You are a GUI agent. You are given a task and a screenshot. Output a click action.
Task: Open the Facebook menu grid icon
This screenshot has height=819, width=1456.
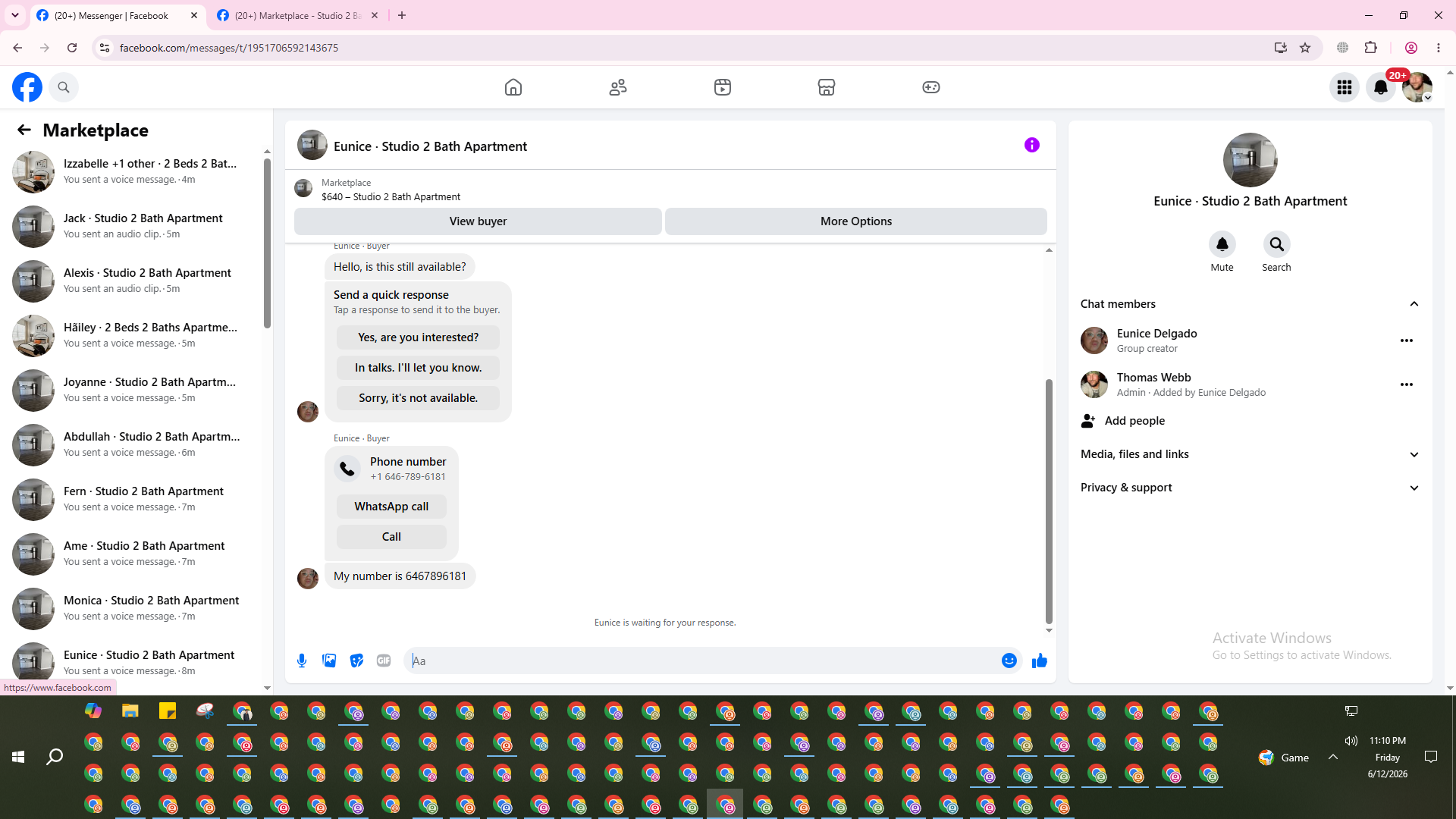1345,87
